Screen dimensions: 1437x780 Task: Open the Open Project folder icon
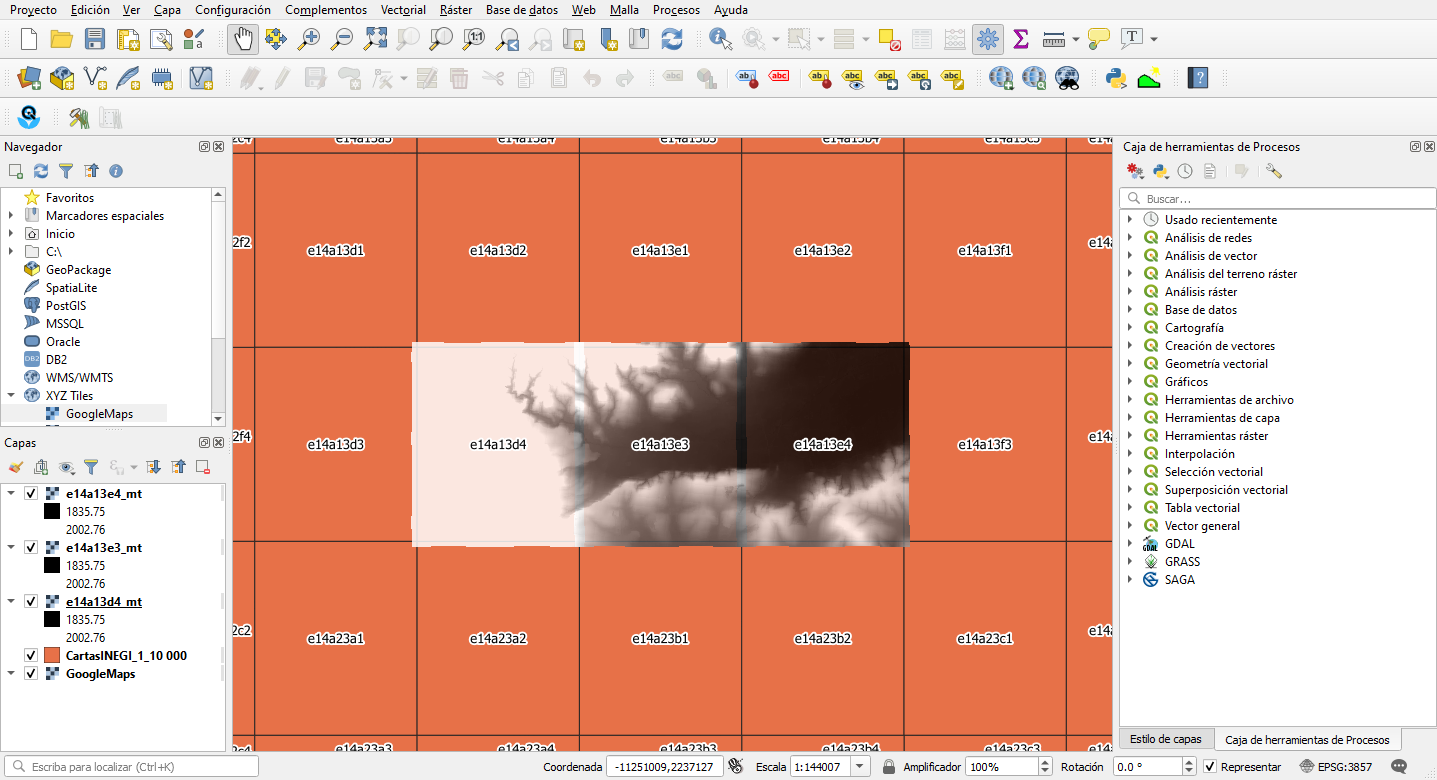click(62, 39)
